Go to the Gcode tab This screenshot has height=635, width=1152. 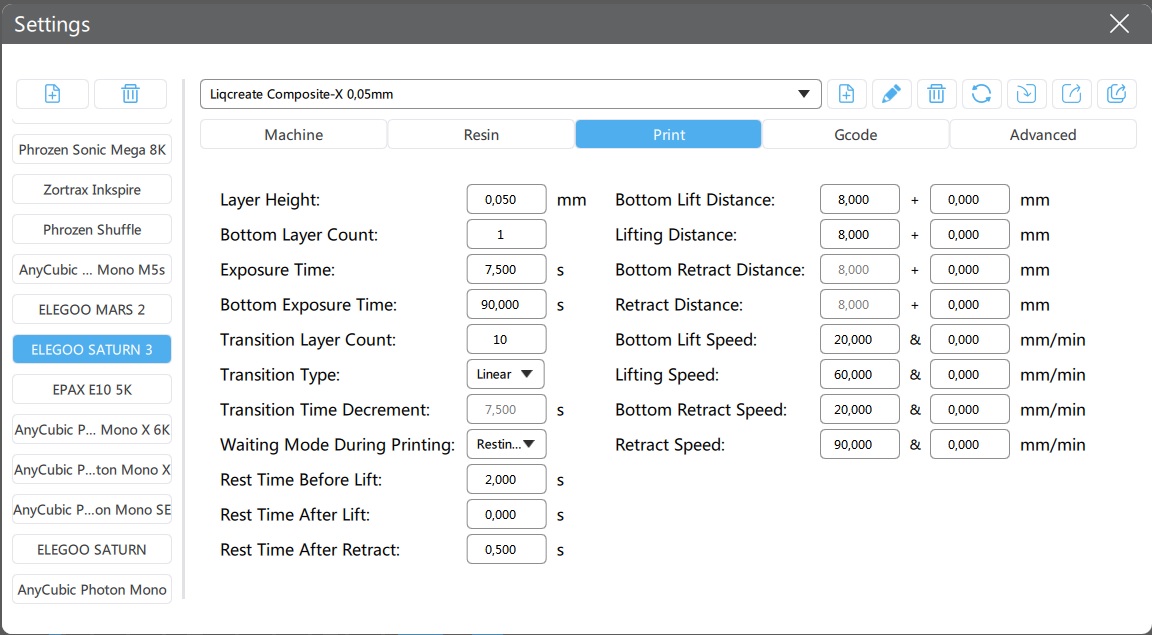pyautogui.click(x=855, y=134)
